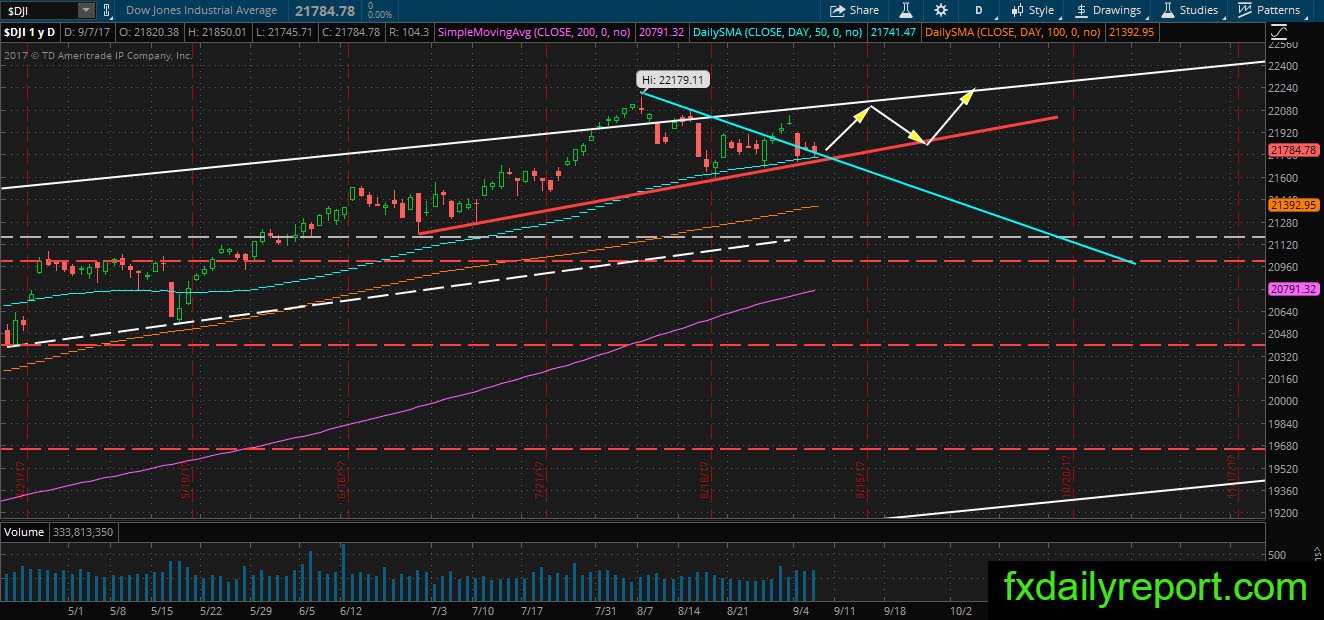Click the magenta 20791.32 price axis tag
1324x620 pixels.
[x=1293, y=288]
